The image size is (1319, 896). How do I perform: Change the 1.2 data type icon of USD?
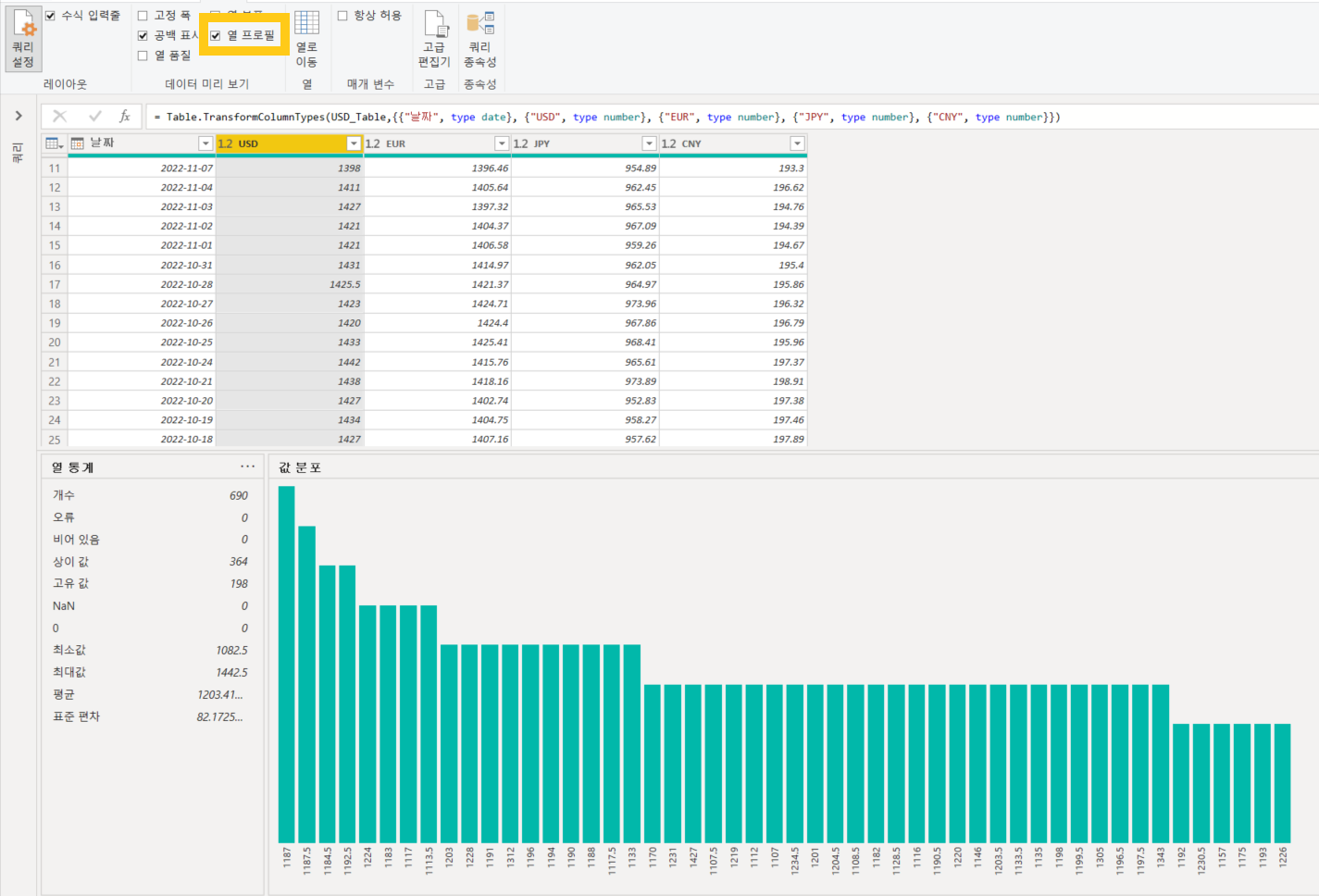click(x=225, y=143)
